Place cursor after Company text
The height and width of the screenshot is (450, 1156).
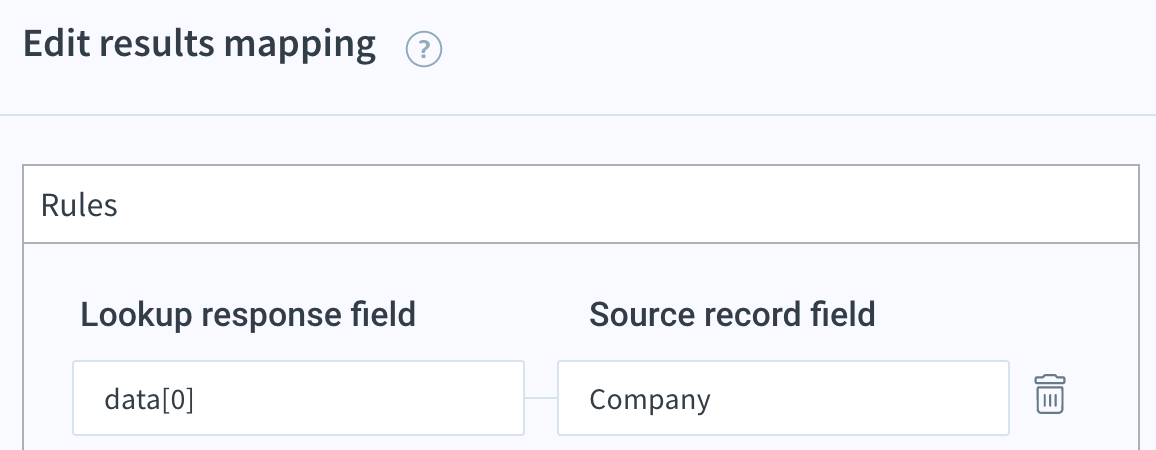coord(713,399)
